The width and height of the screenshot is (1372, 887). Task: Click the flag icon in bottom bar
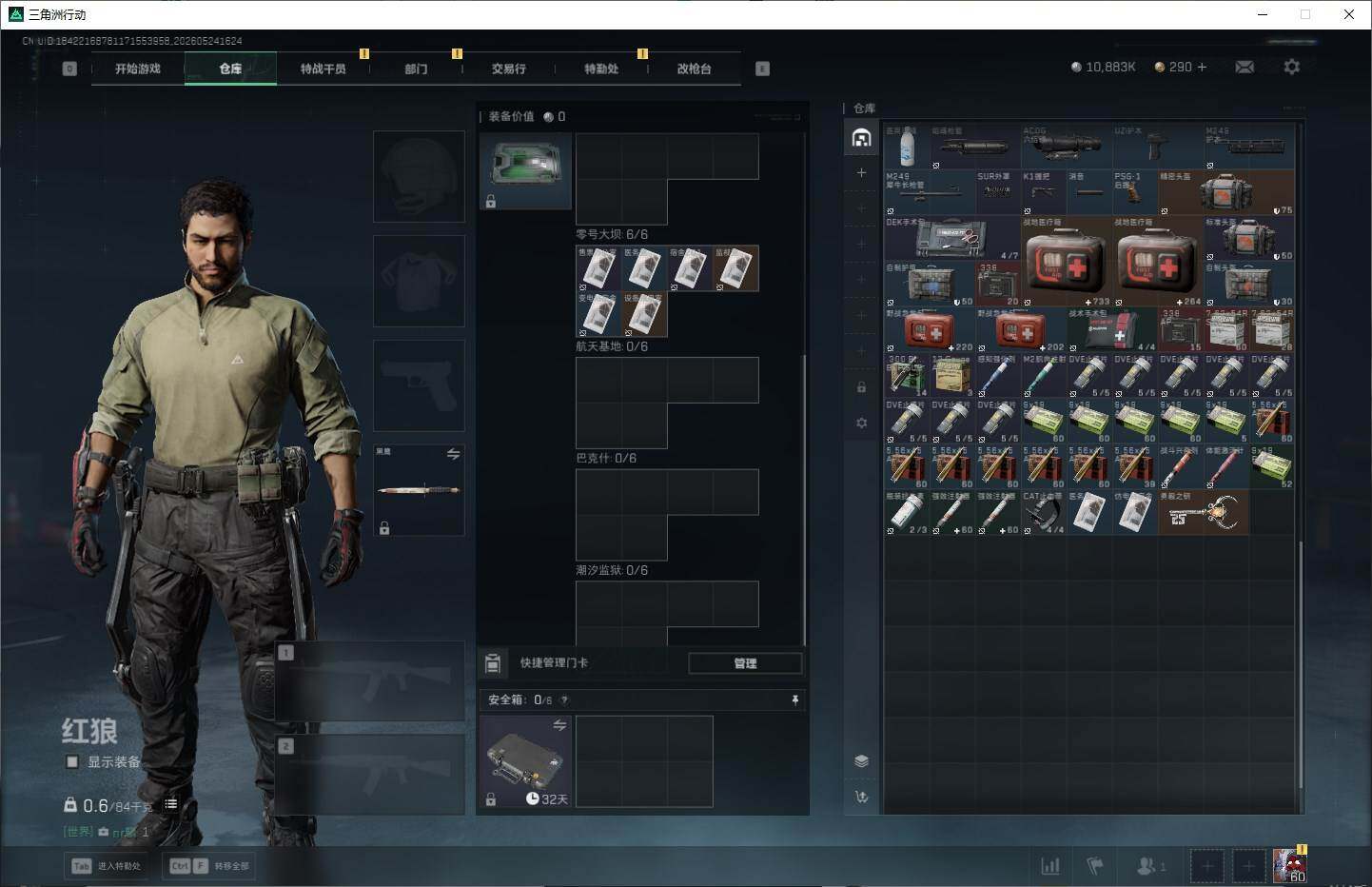tap(1095, 866)
